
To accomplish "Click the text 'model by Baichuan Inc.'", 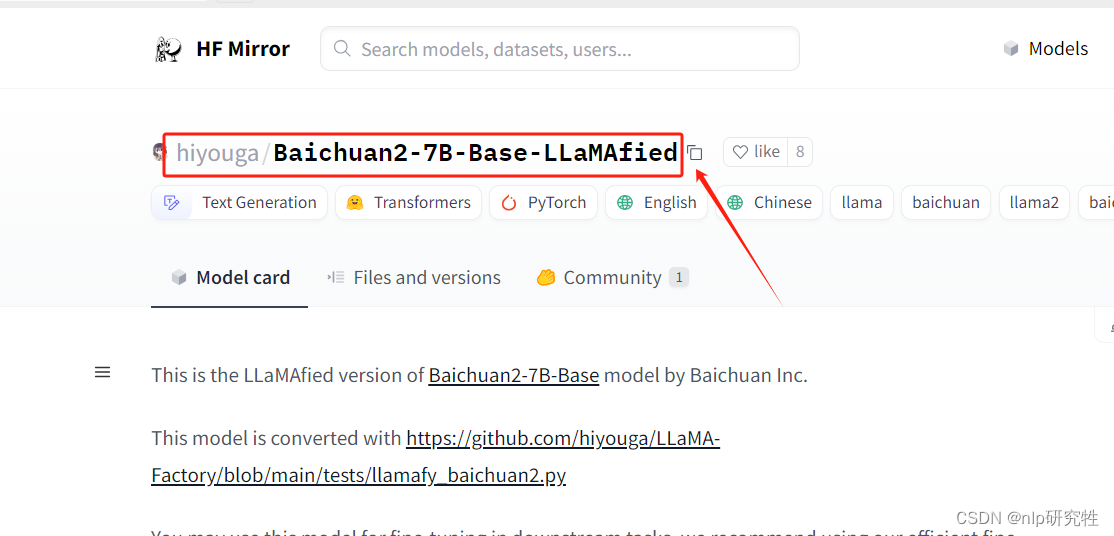I will [705, 375].
